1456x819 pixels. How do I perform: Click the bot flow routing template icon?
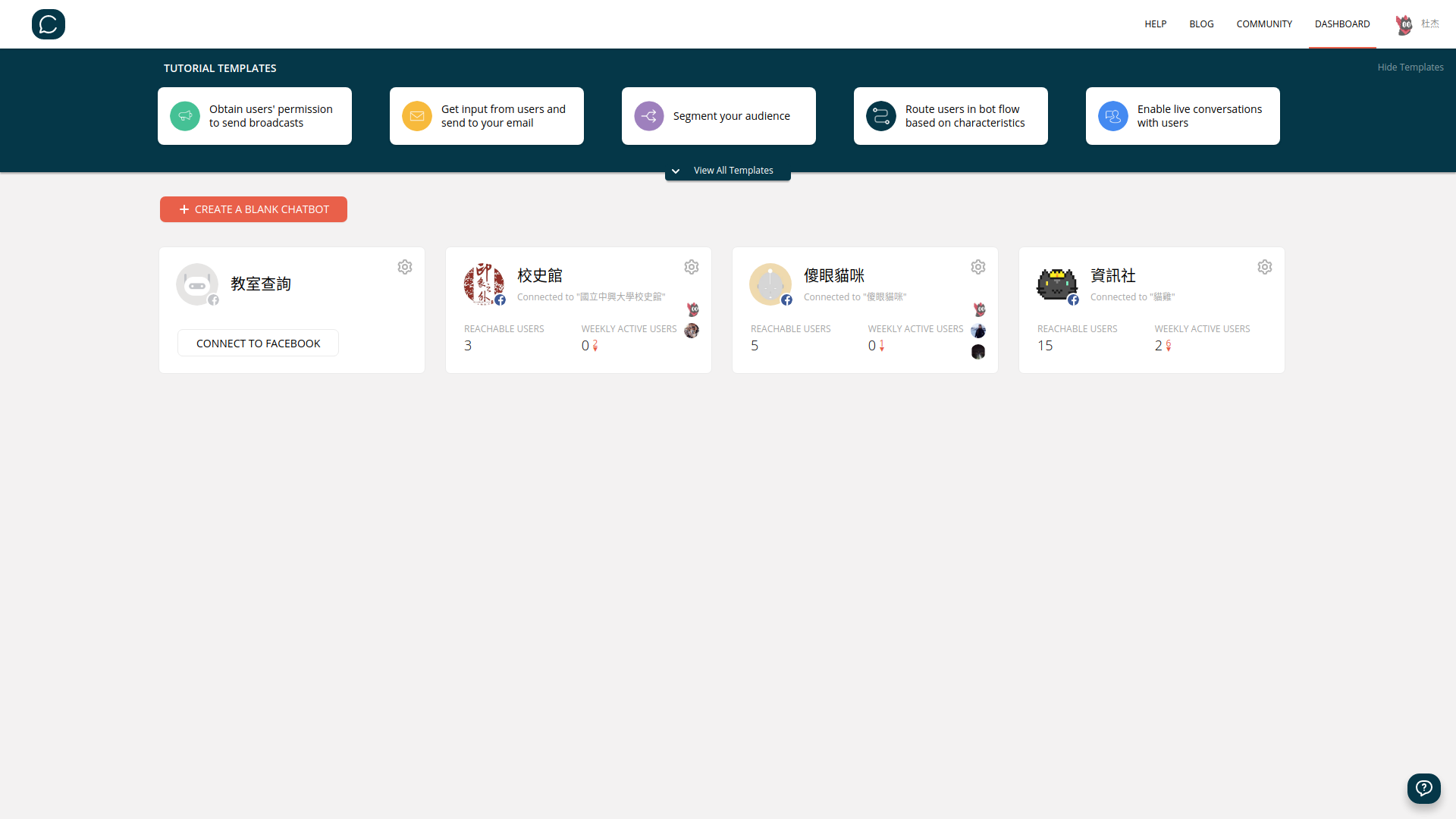[881, 116]
